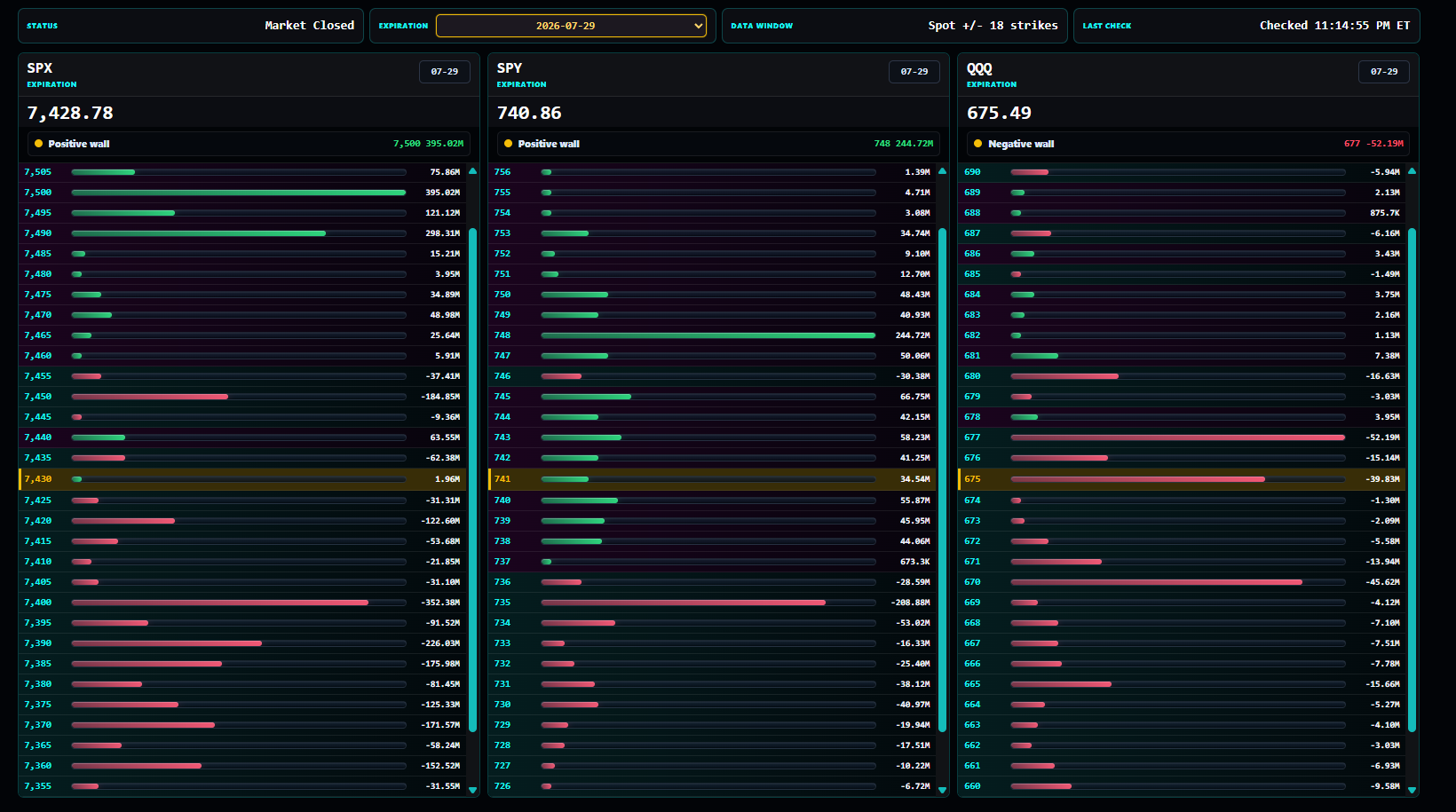Screen dimensions: 1456x812
Task: Click the yellow dot beside QQQ Negative wall
Action: point(977,144)
